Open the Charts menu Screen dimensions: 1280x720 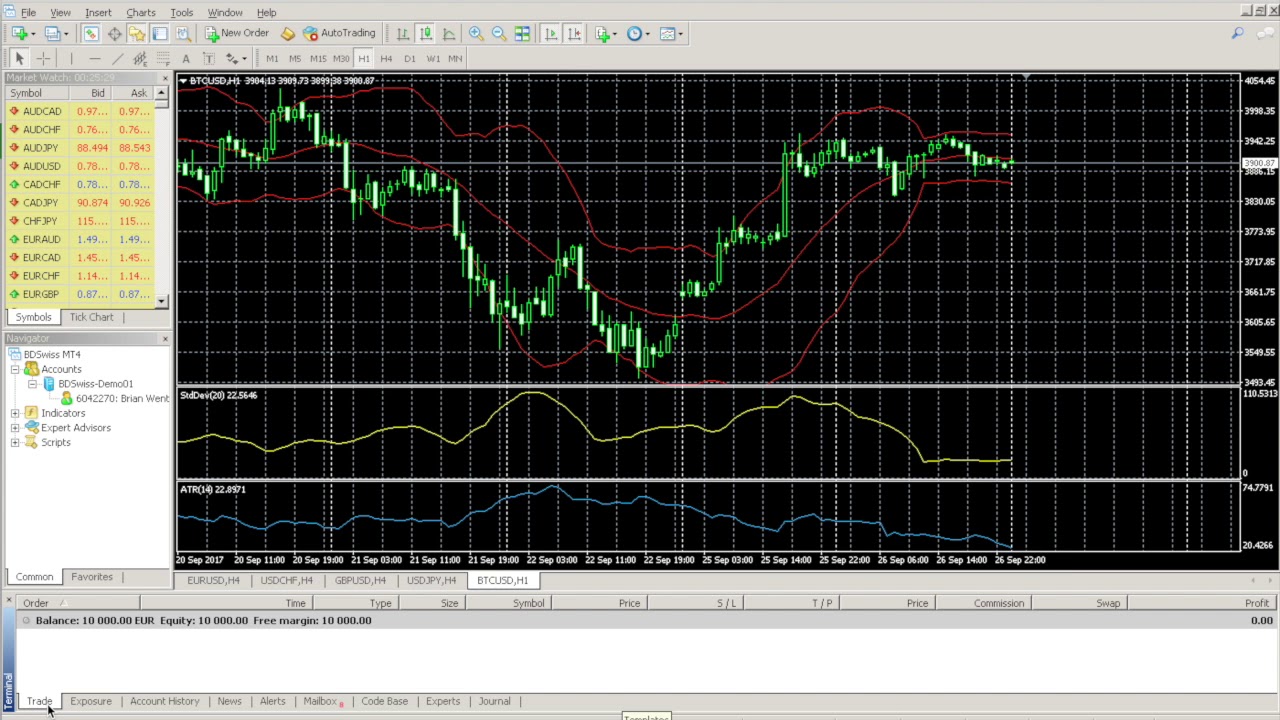140,12
